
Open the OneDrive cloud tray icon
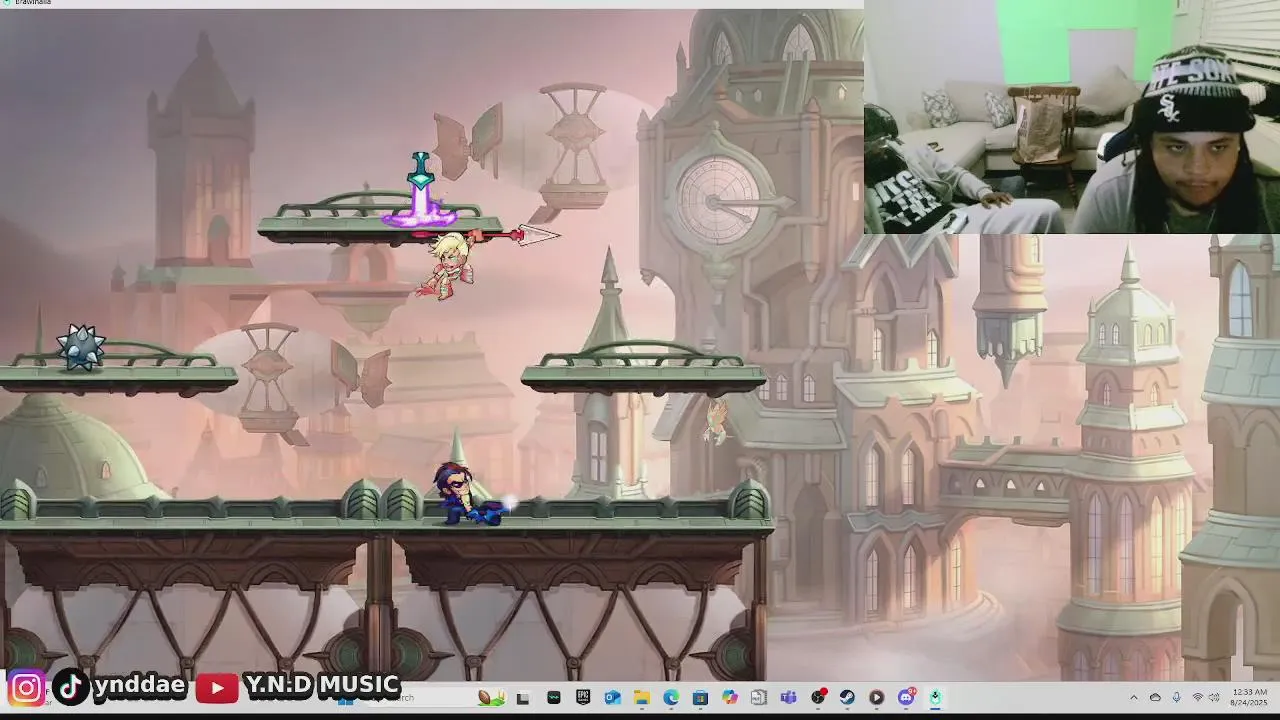click(1155, 697)
